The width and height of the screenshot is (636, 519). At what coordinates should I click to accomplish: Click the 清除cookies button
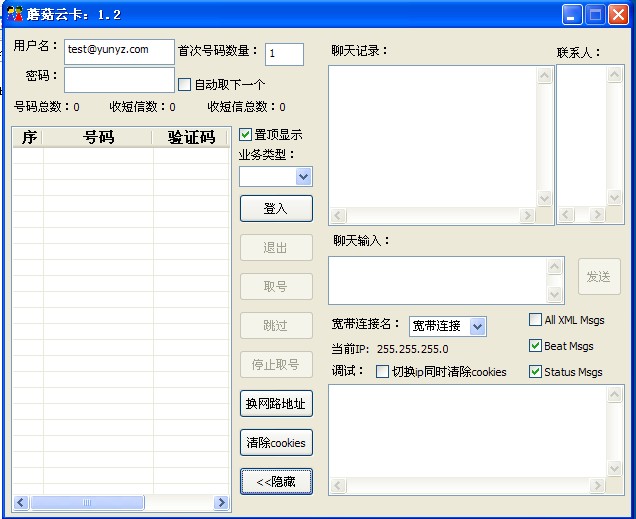pyautogui.click(x=276, y=442)
